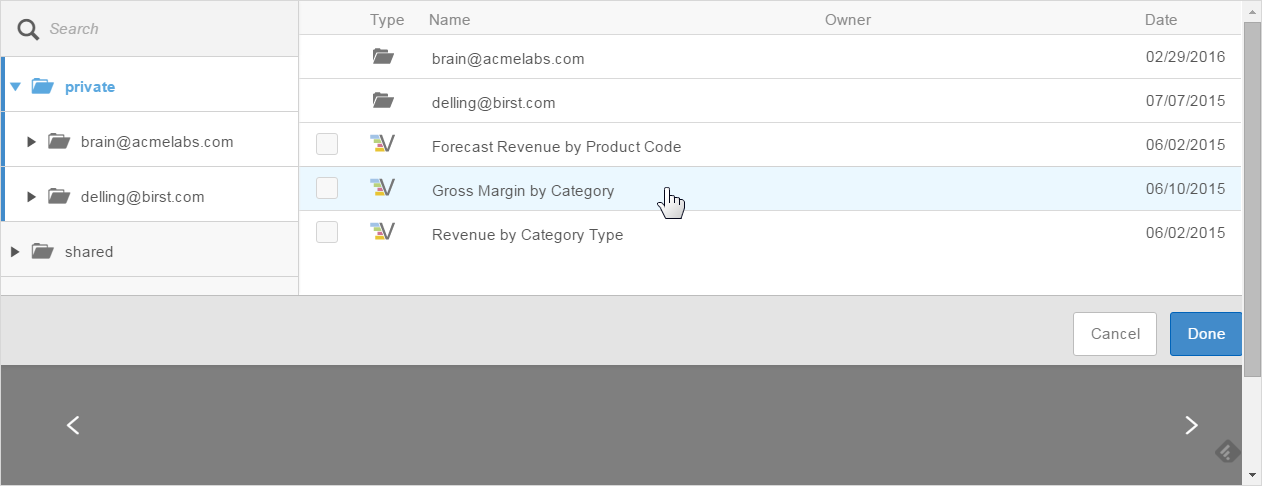Check the Forecast Revenue by Product Code checkbox
This screenshot has width=1262, height=486.
tap(327, 145)
